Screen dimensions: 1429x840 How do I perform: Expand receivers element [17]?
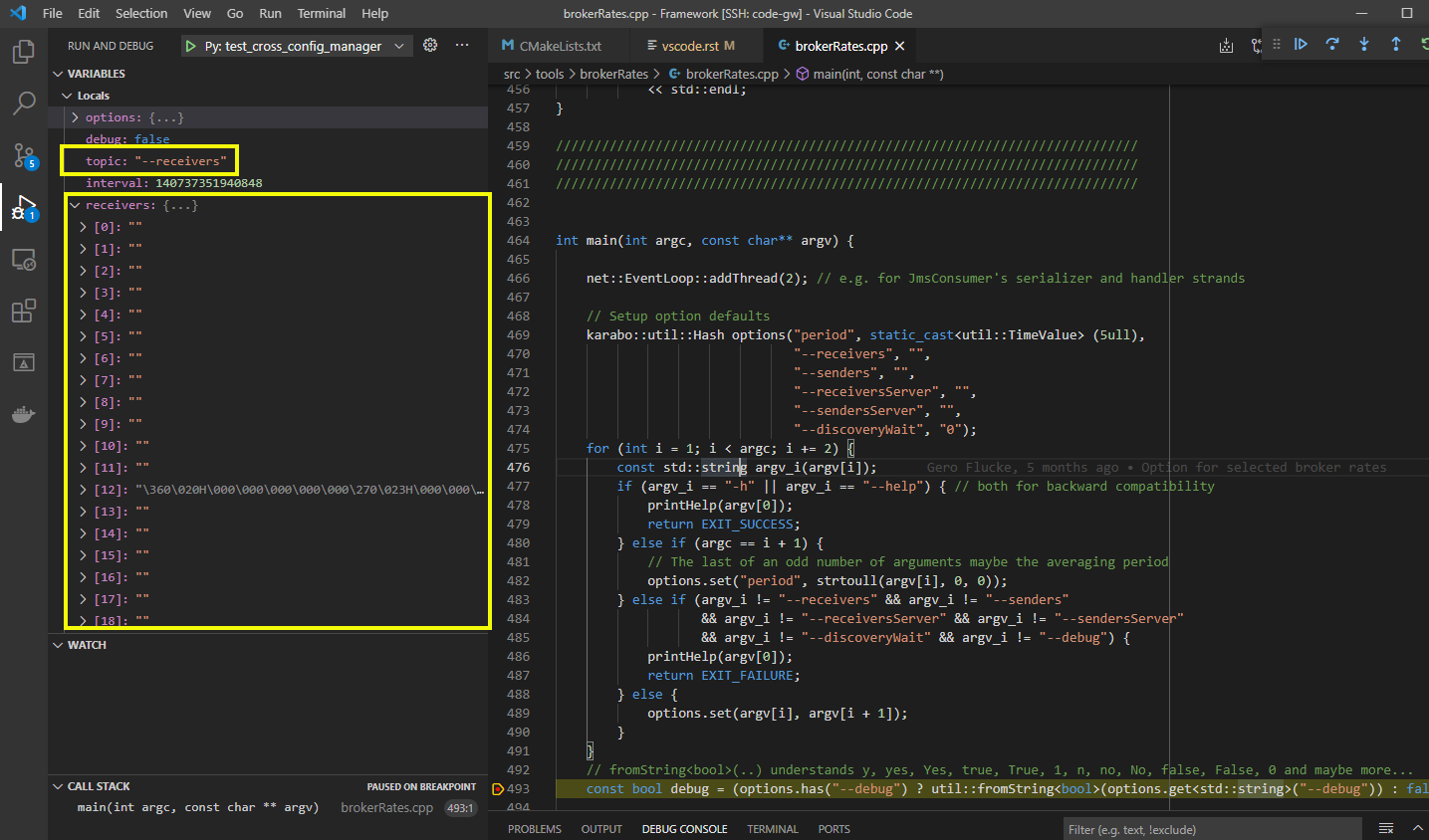(x=84, y=599)
